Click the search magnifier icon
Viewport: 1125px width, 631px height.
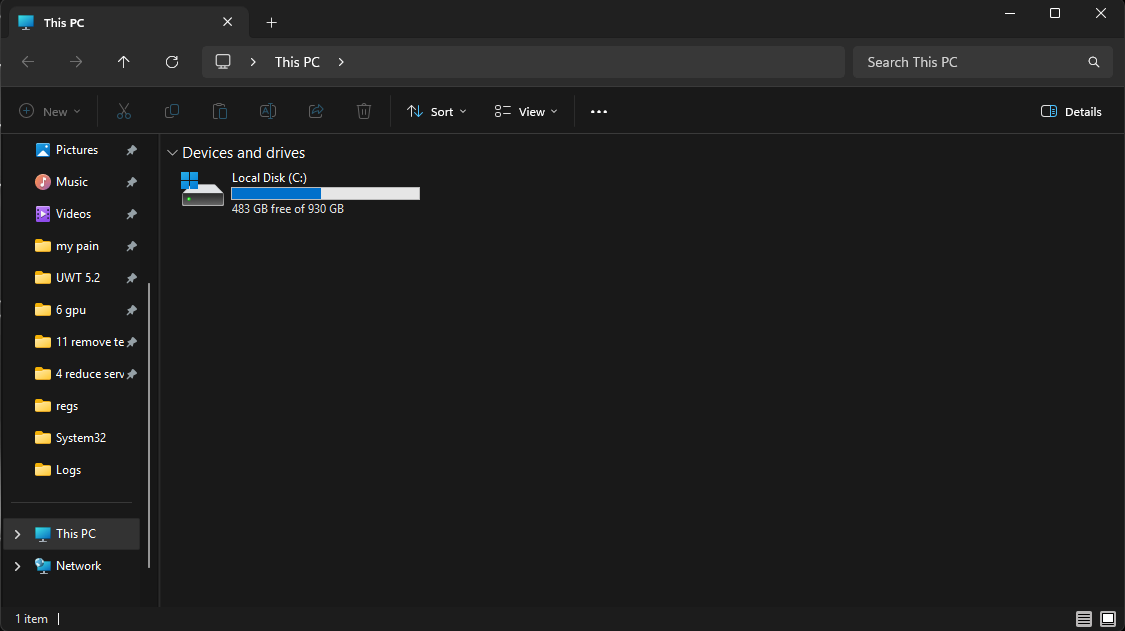click(x=1093, y=62)
